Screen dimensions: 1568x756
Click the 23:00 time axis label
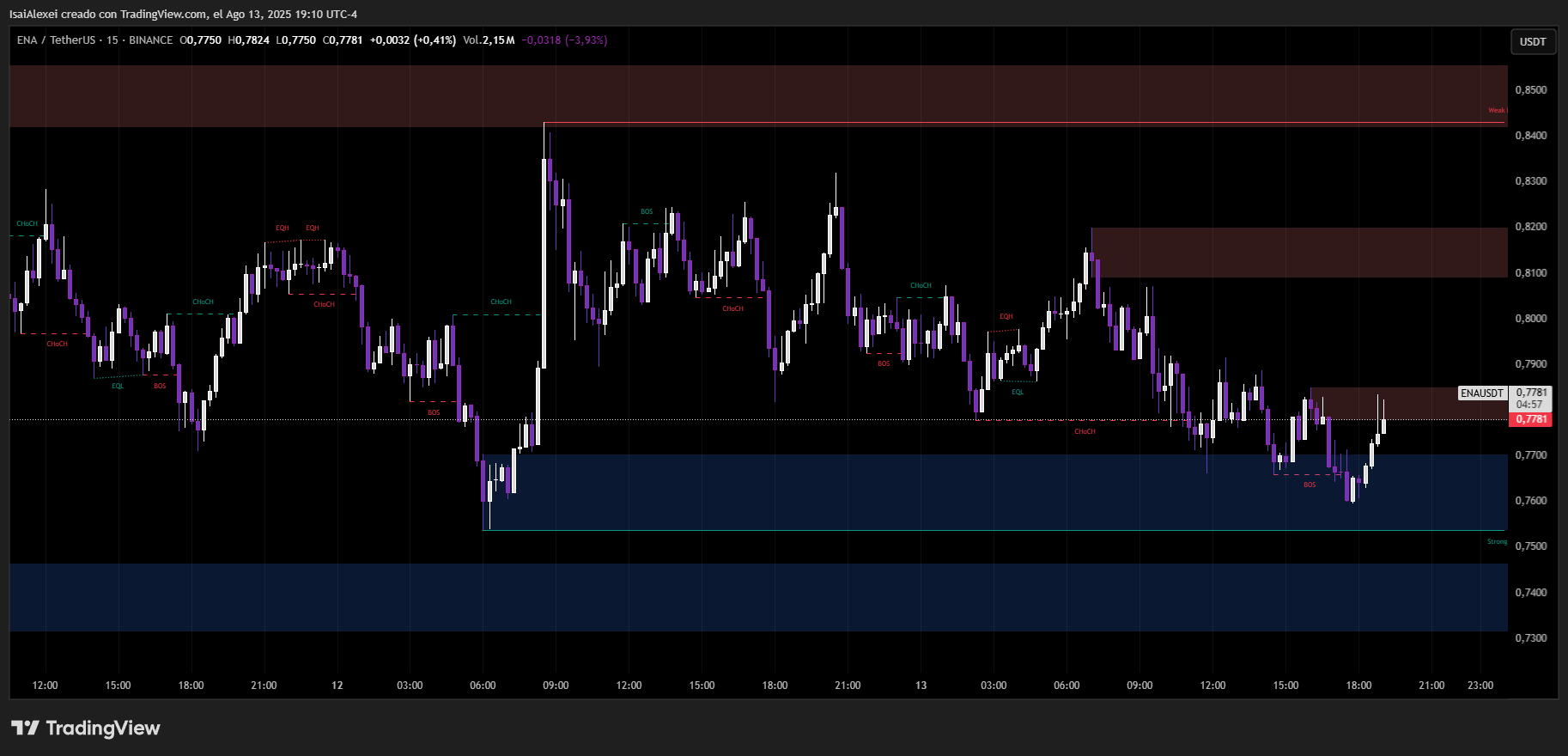[x=1480, y=686]
